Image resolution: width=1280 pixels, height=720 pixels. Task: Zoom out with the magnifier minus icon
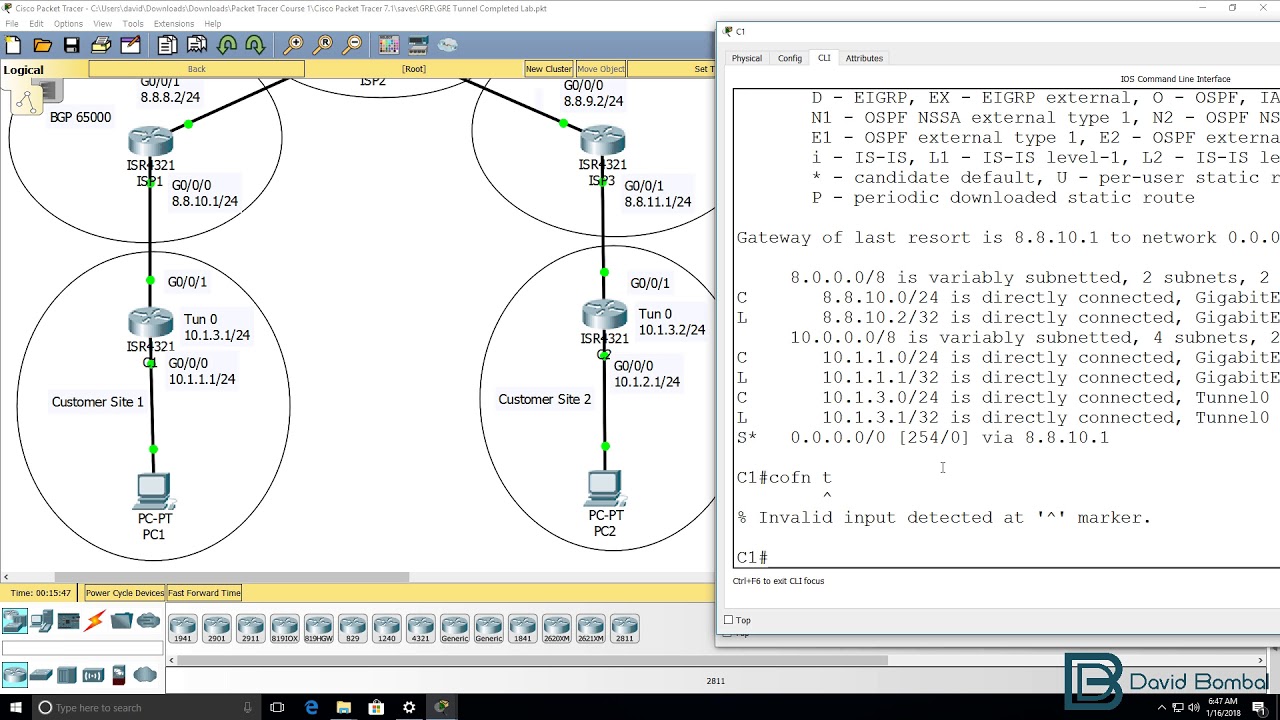click(352, 45)
